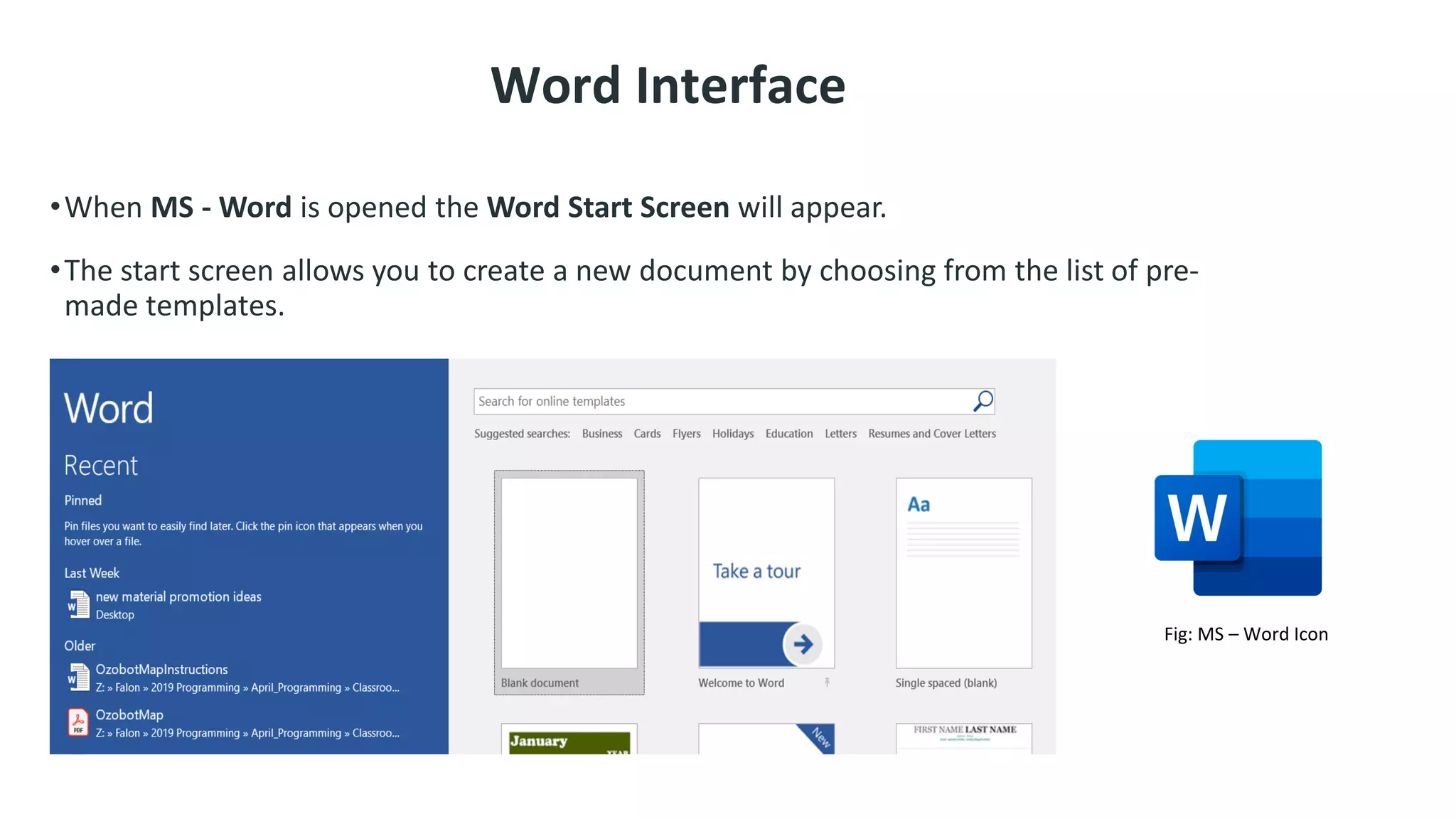The height and width of the screenshot is (819, 1456).
Task: Click the path under OzobotMapInstructions
Action: [247, 687]
